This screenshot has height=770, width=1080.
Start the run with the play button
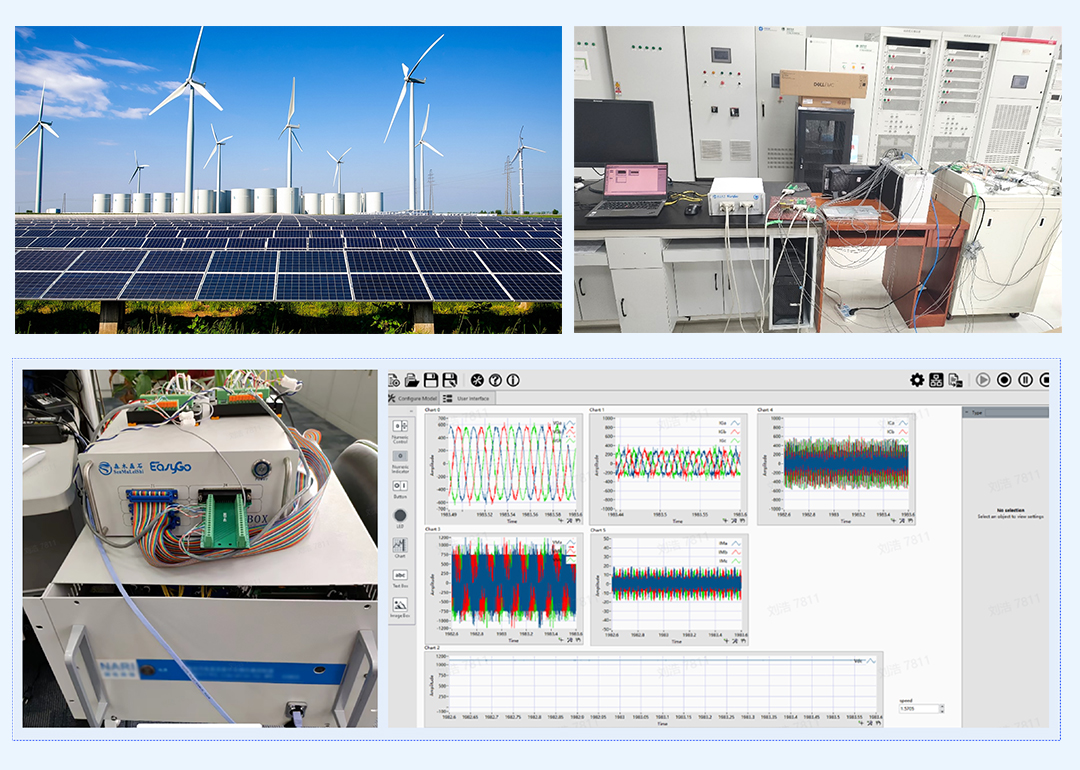click(x=983, y=380)
